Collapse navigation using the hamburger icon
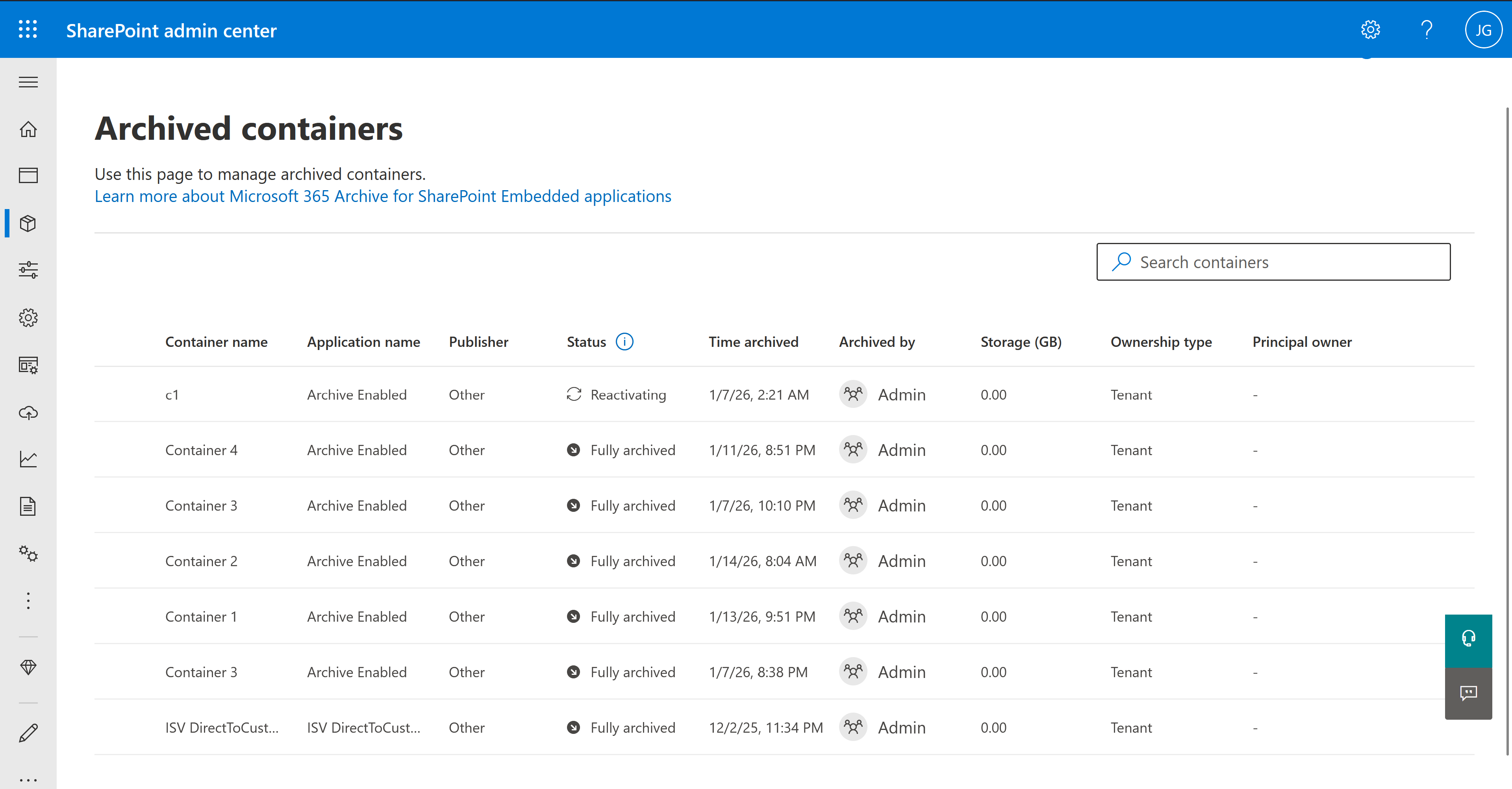The height and width of the screenshot is (789, 1512). click(28, 82)
